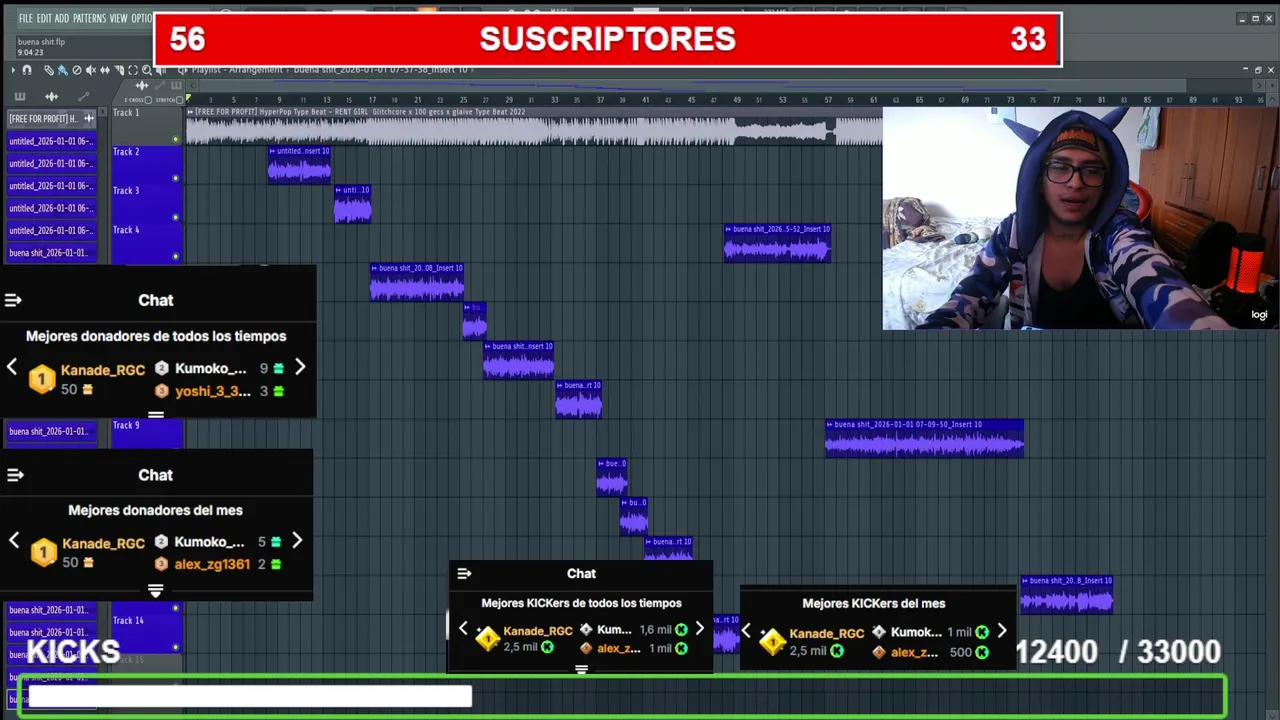Open playlist options arrow menu
1280x720 pixels.
point(13,70)
